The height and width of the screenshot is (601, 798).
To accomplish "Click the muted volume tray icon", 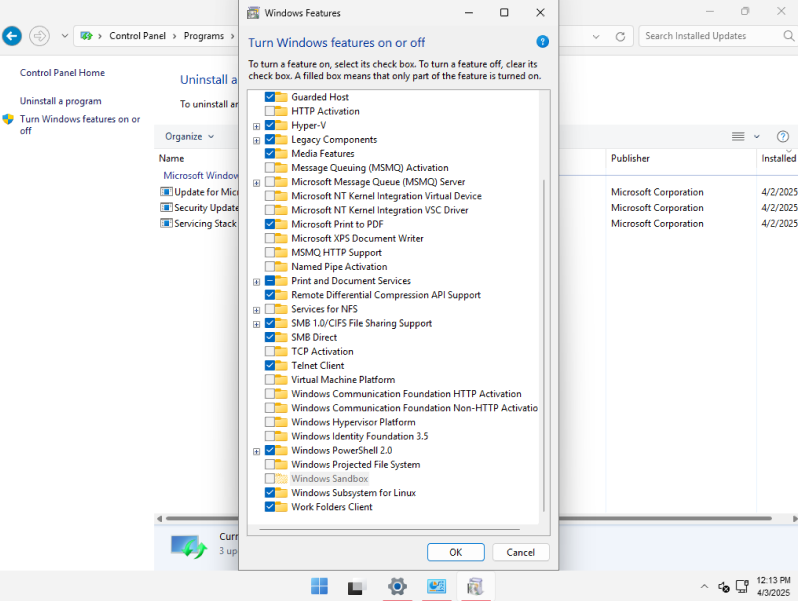I will click(x=724, y=587).
